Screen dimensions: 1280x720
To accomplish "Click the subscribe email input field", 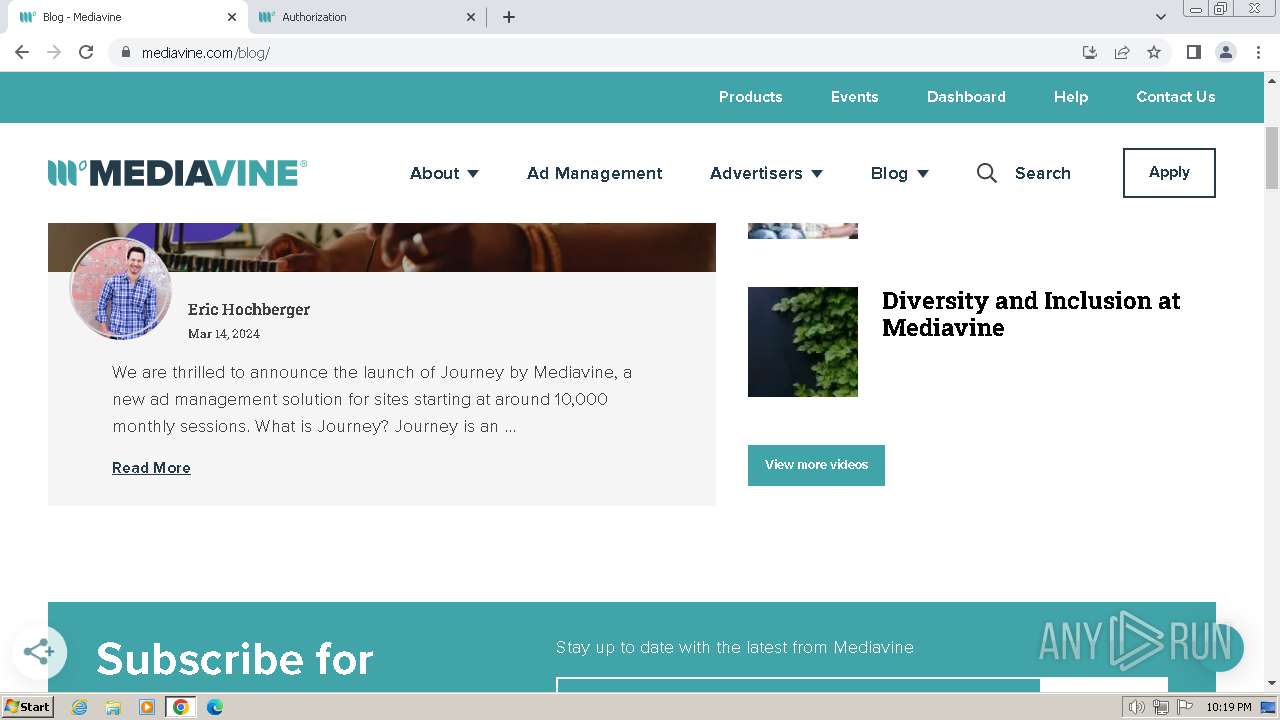I will 798,685.
